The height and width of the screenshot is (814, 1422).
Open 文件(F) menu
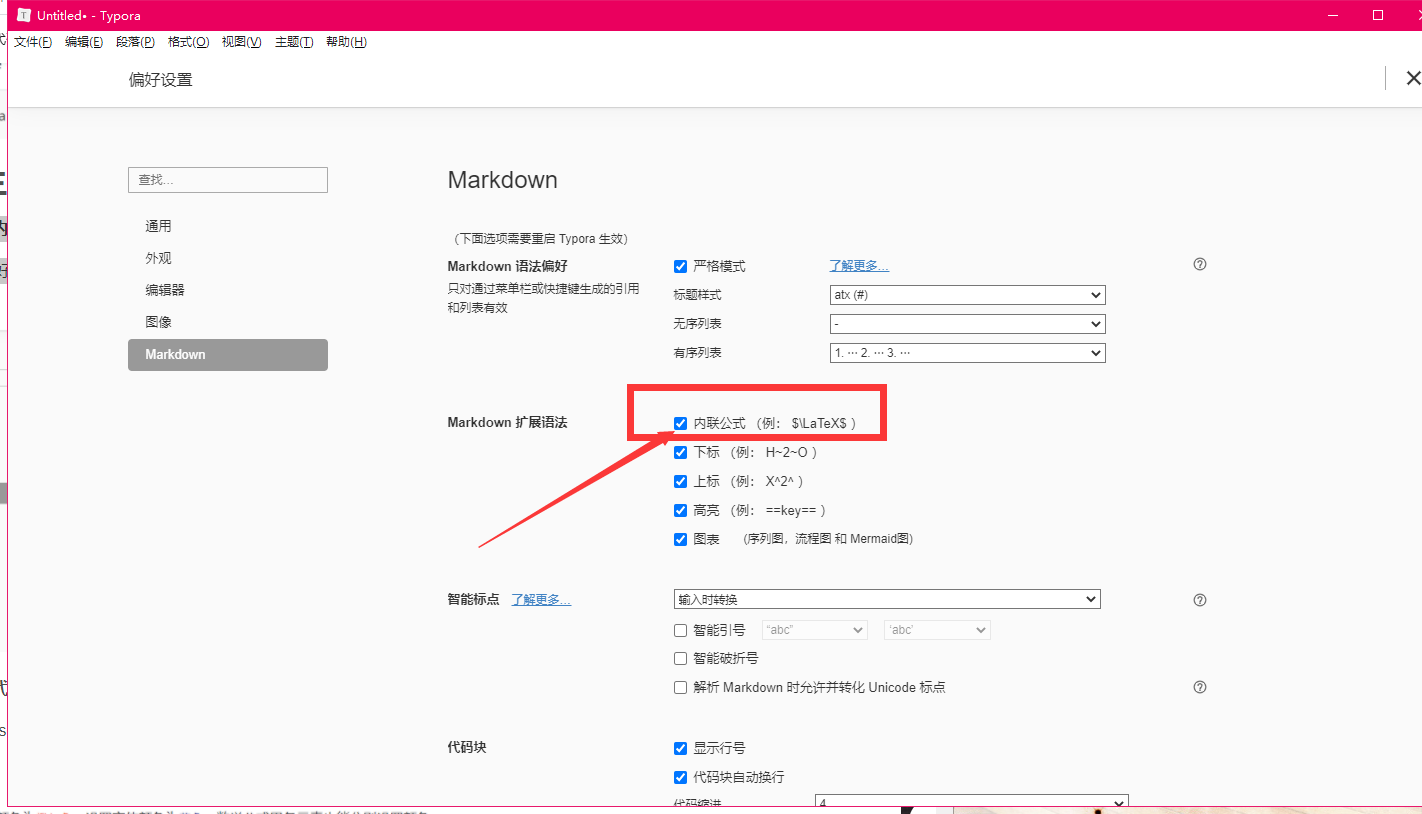click(x=33, y=42)
